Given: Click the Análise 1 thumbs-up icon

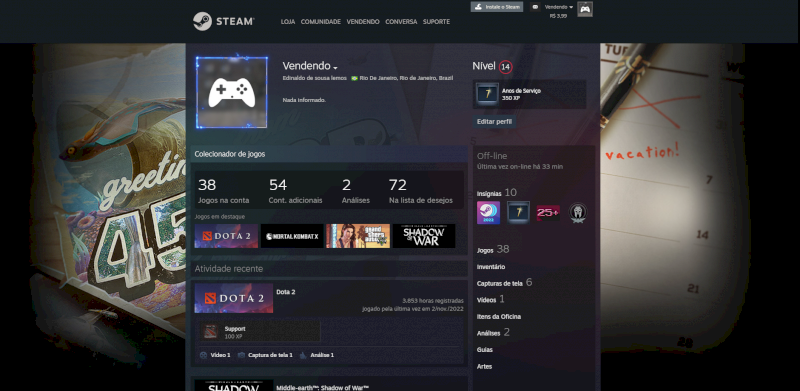Looking at the screenshot, I should click(303, 355).
